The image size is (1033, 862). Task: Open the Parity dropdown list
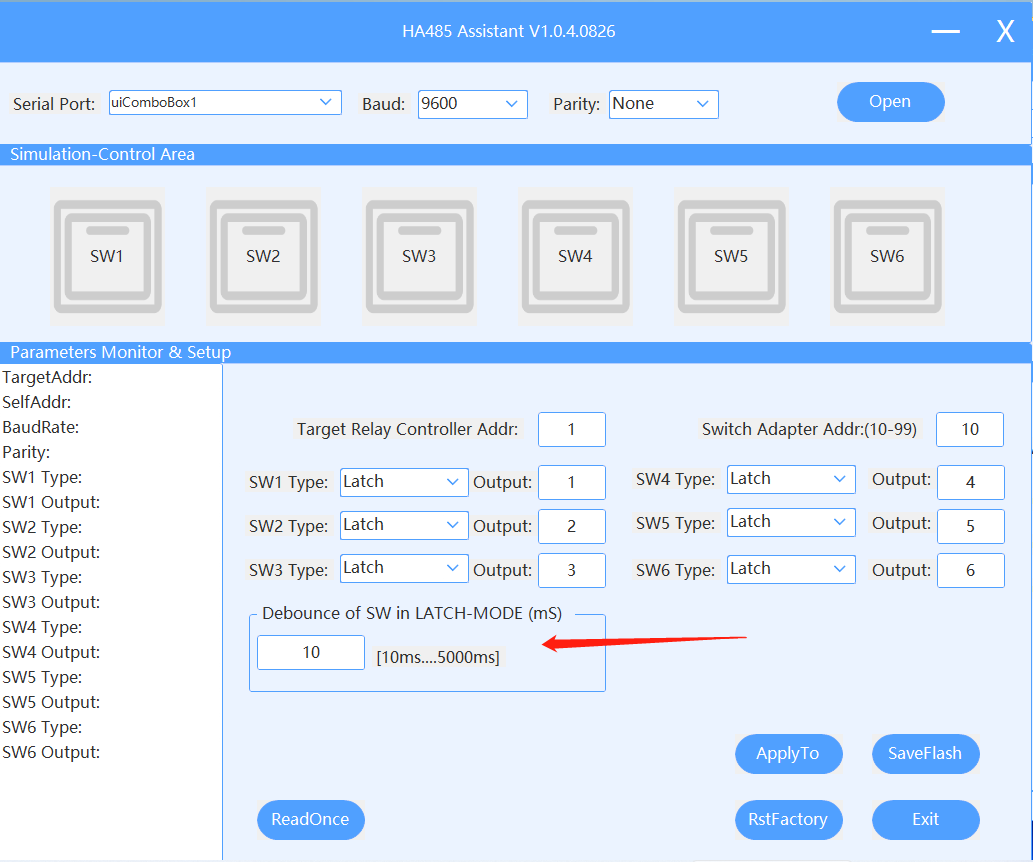pos(663,104)
